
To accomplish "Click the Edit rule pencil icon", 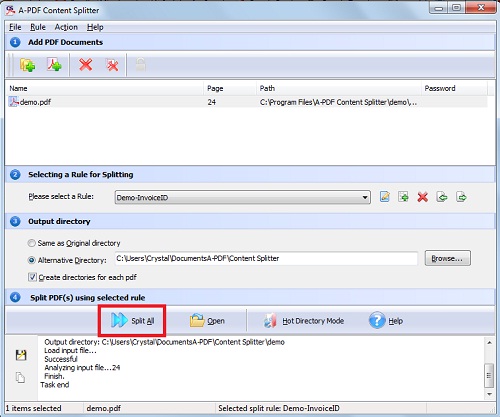I will point(385,197).
